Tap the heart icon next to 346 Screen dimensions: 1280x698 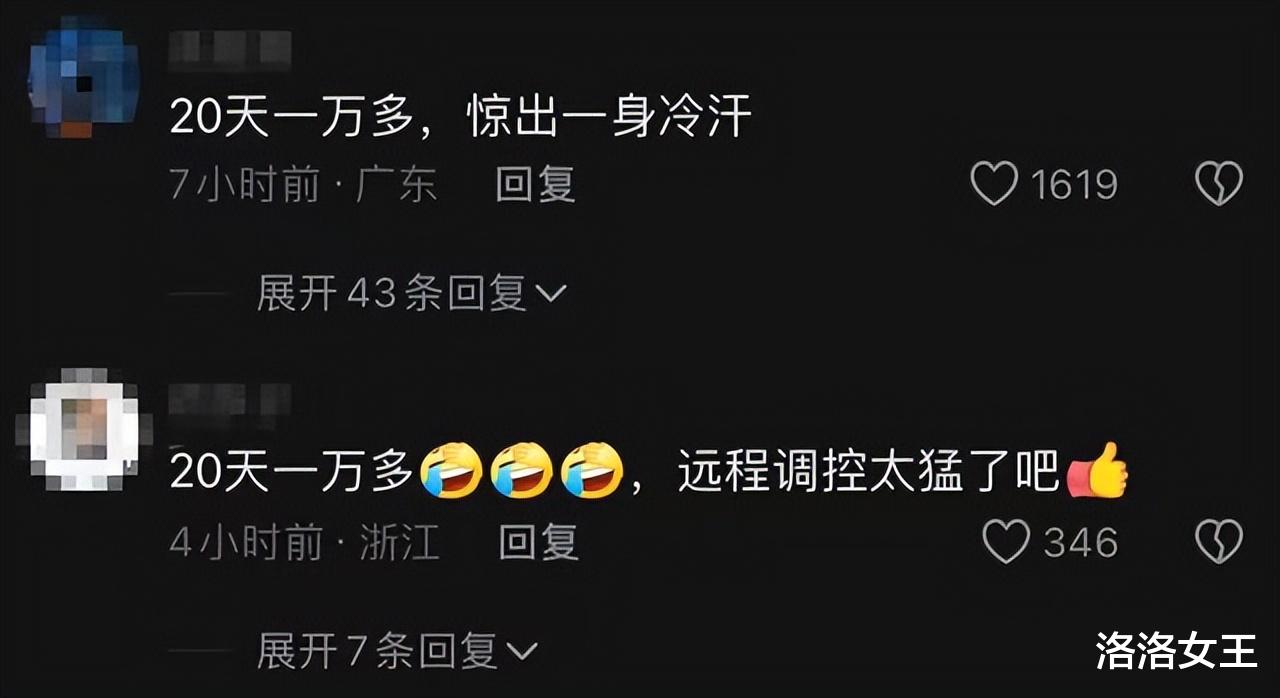click(1006, 542)
